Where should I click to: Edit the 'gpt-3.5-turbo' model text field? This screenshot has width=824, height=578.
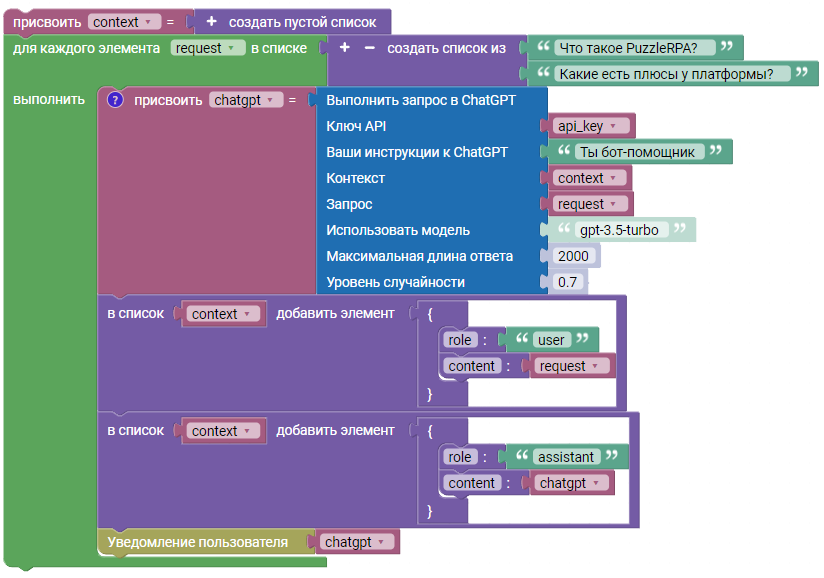click(622, 230)
